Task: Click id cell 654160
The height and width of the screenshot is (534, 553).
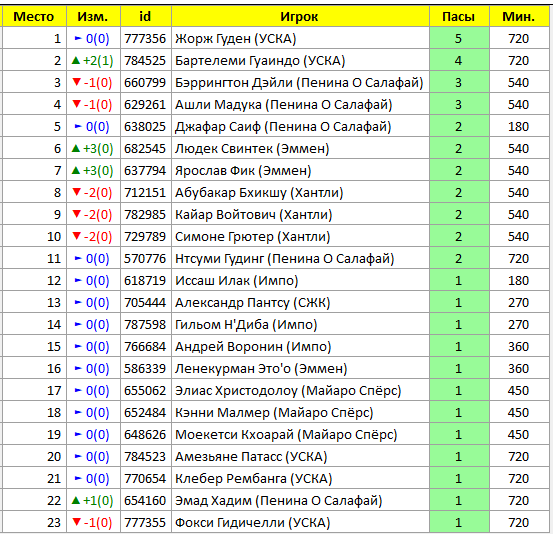Action: 145,500
